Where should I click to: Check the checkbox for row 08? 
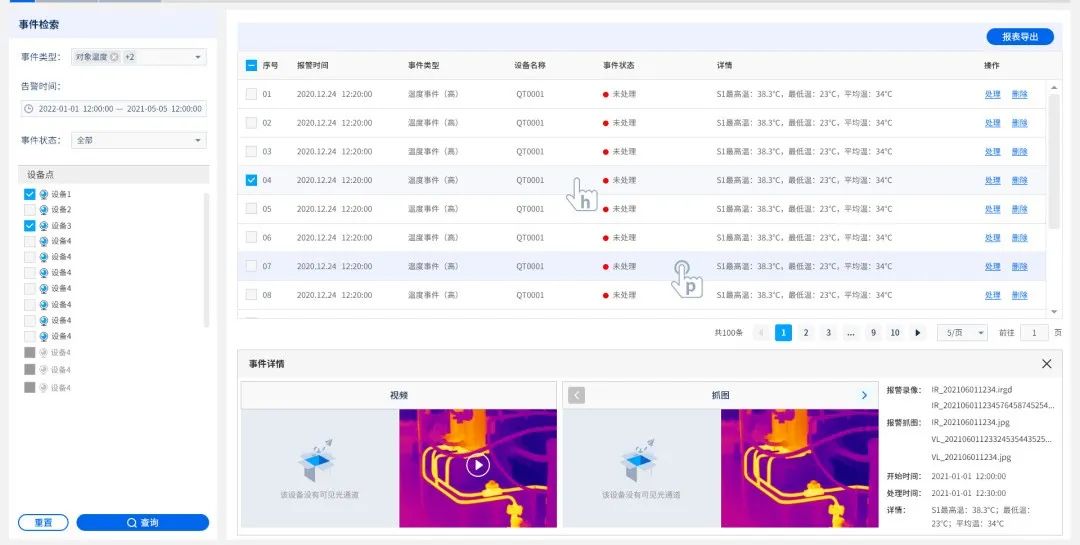pyautogui.click(x=251, y=295)
